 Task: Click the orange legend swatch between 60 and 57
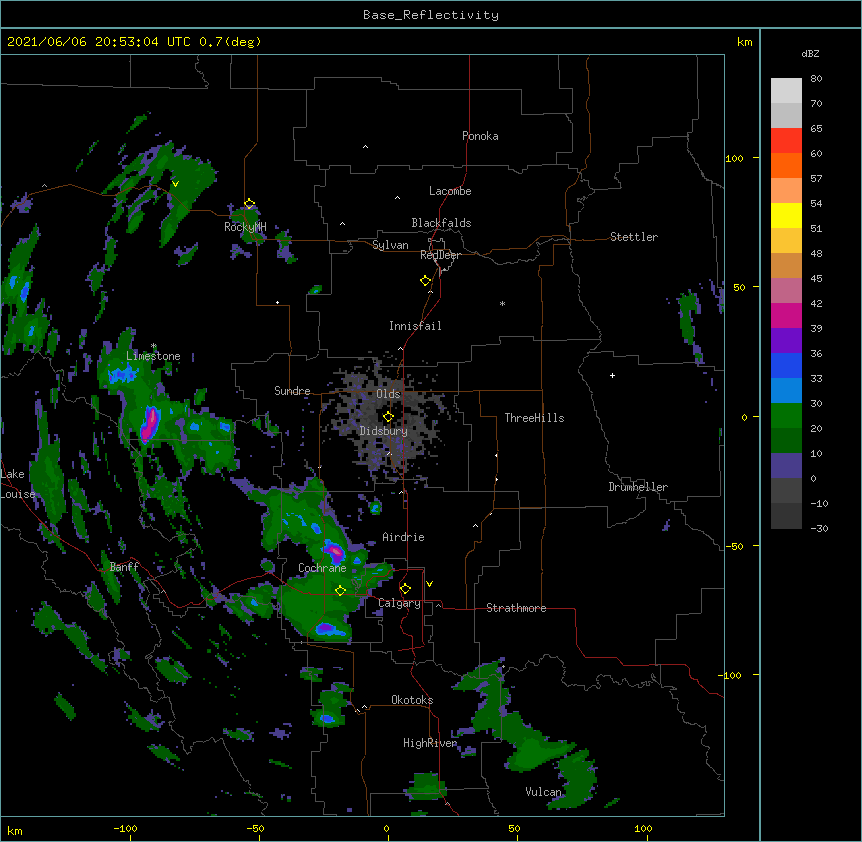786,165
